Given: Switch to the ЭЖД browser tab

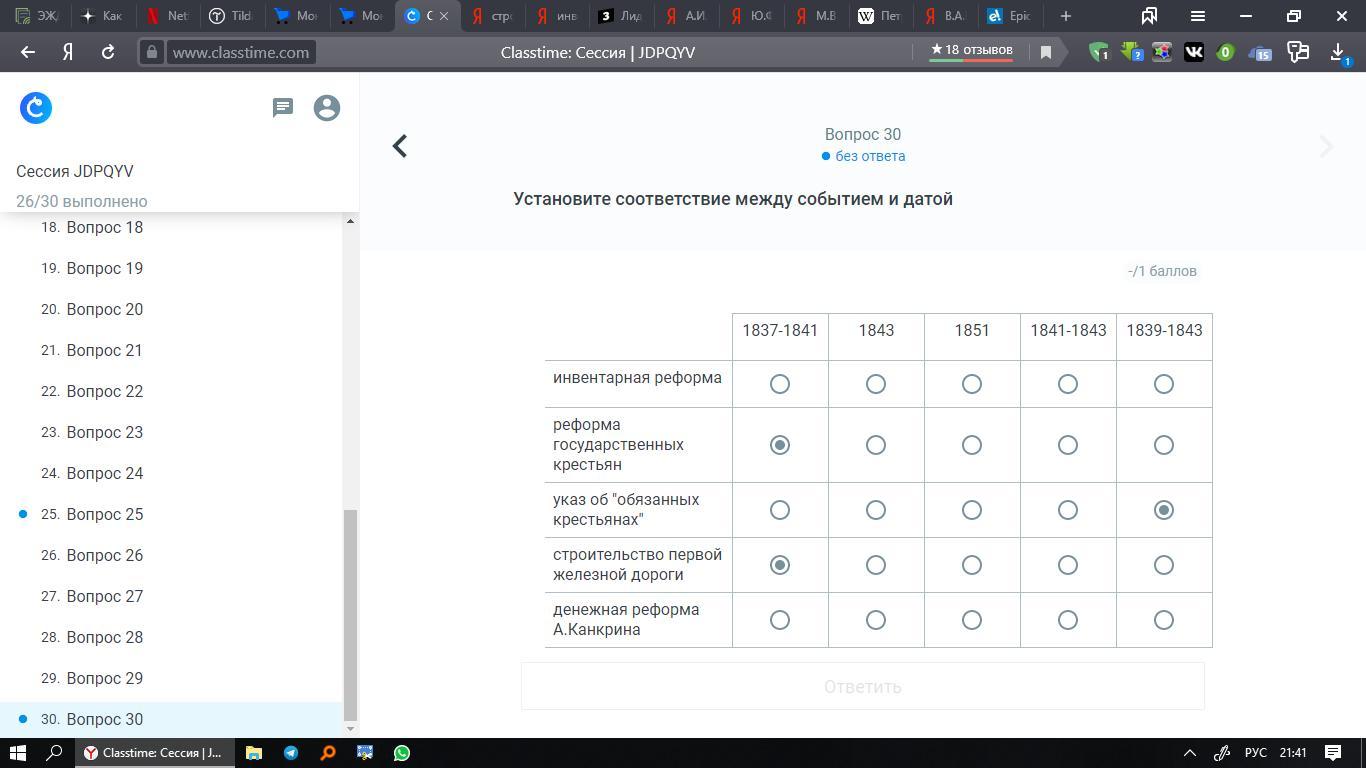Looking at the screenshot, I should 36,16.
